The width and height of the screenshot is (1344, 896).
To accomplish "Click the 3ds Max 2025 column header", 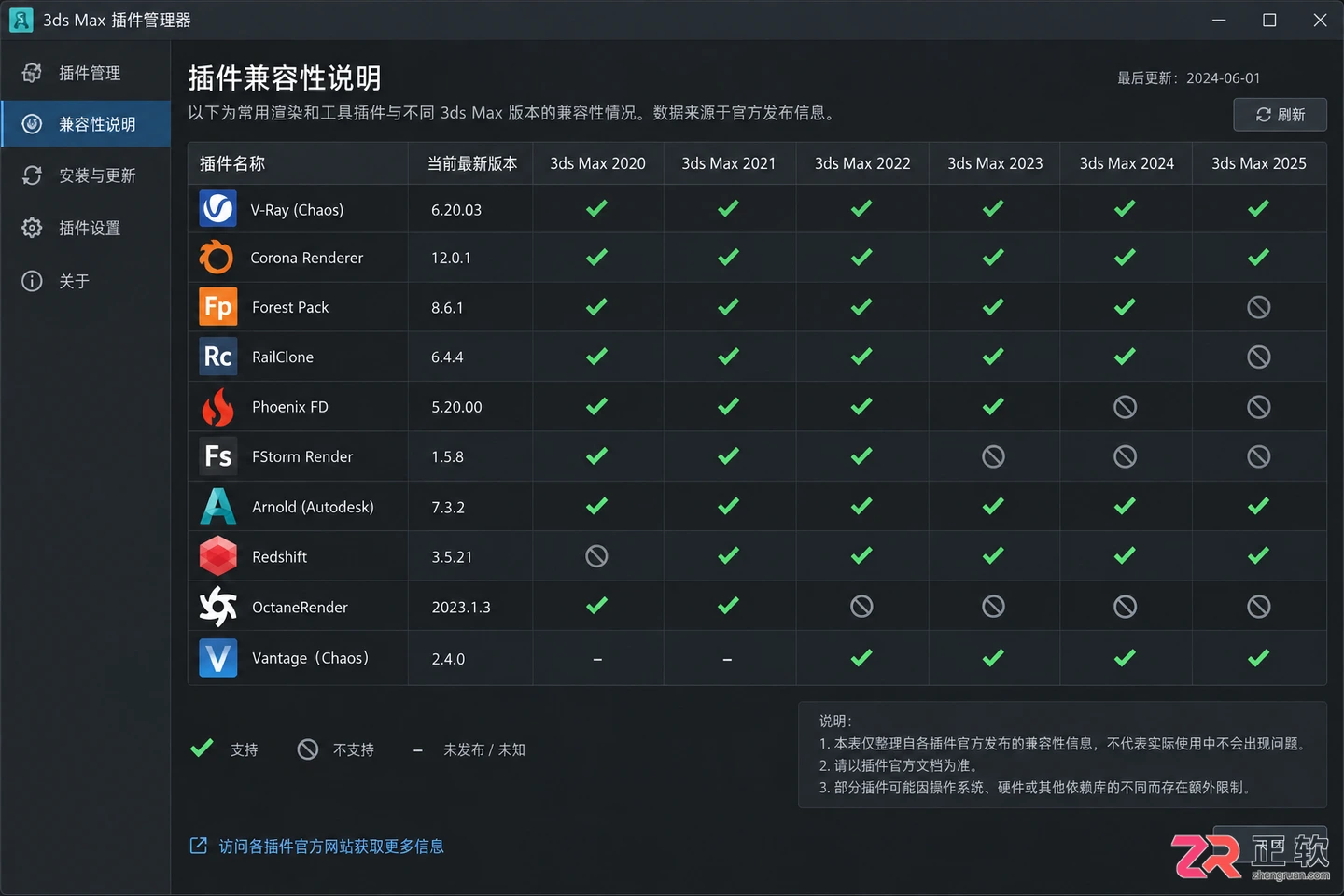I will coord(1259,163).
